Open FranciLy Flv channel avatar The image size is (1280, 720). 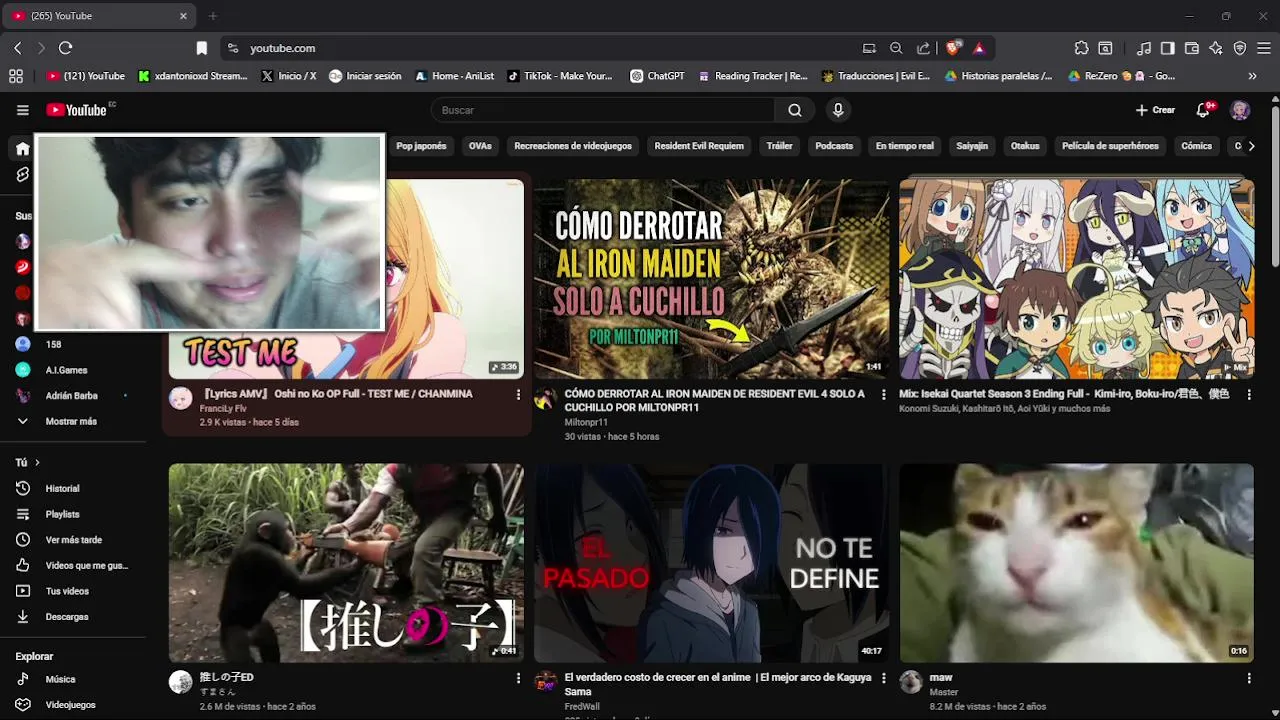[180, 399]
